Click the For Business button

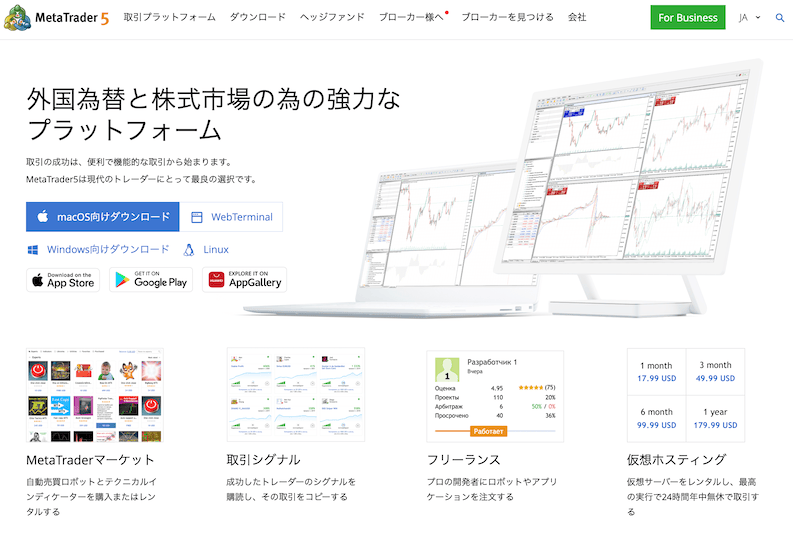(688, 18)
